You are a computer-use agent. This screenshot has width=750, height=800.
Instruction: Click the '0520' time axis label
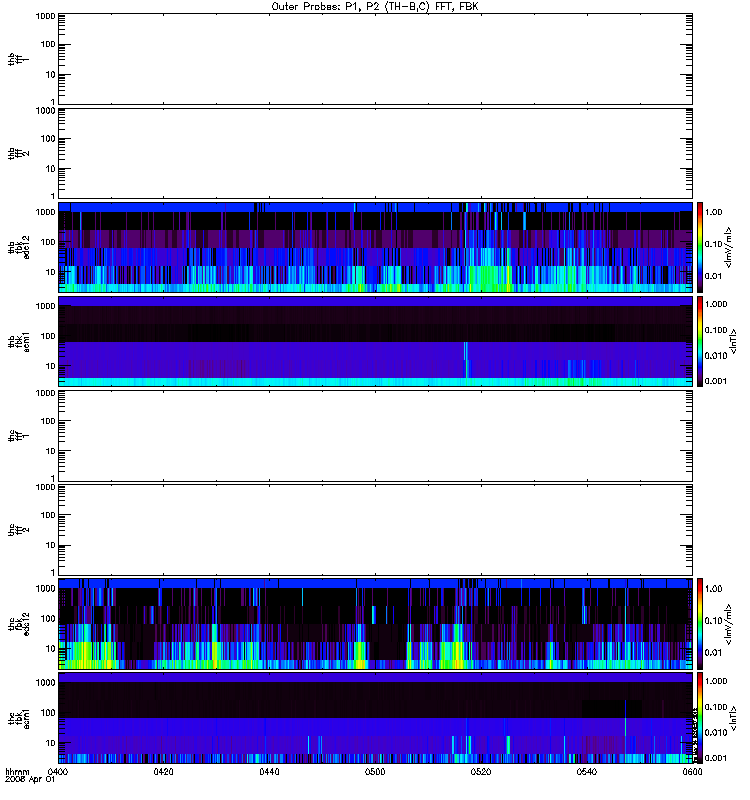pyautogui.click(x=481, y=771)
